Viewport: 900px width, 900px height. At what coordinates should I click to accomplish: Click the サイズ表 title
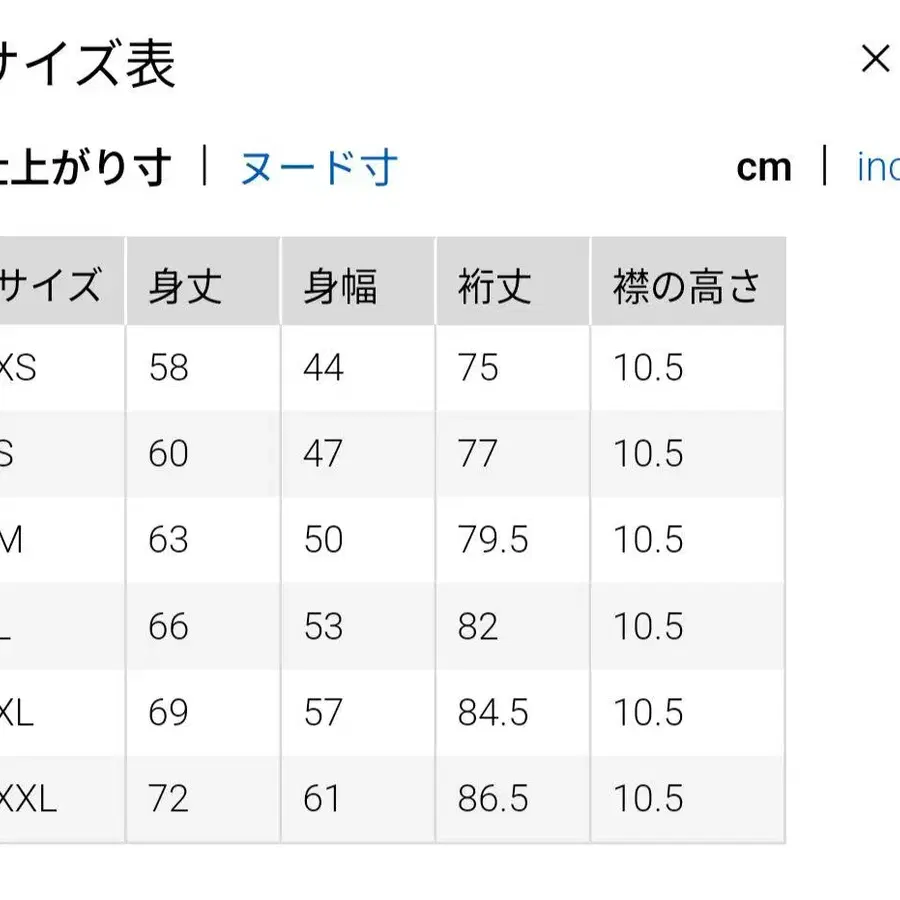pyautogui.click(x=88, y=62)
